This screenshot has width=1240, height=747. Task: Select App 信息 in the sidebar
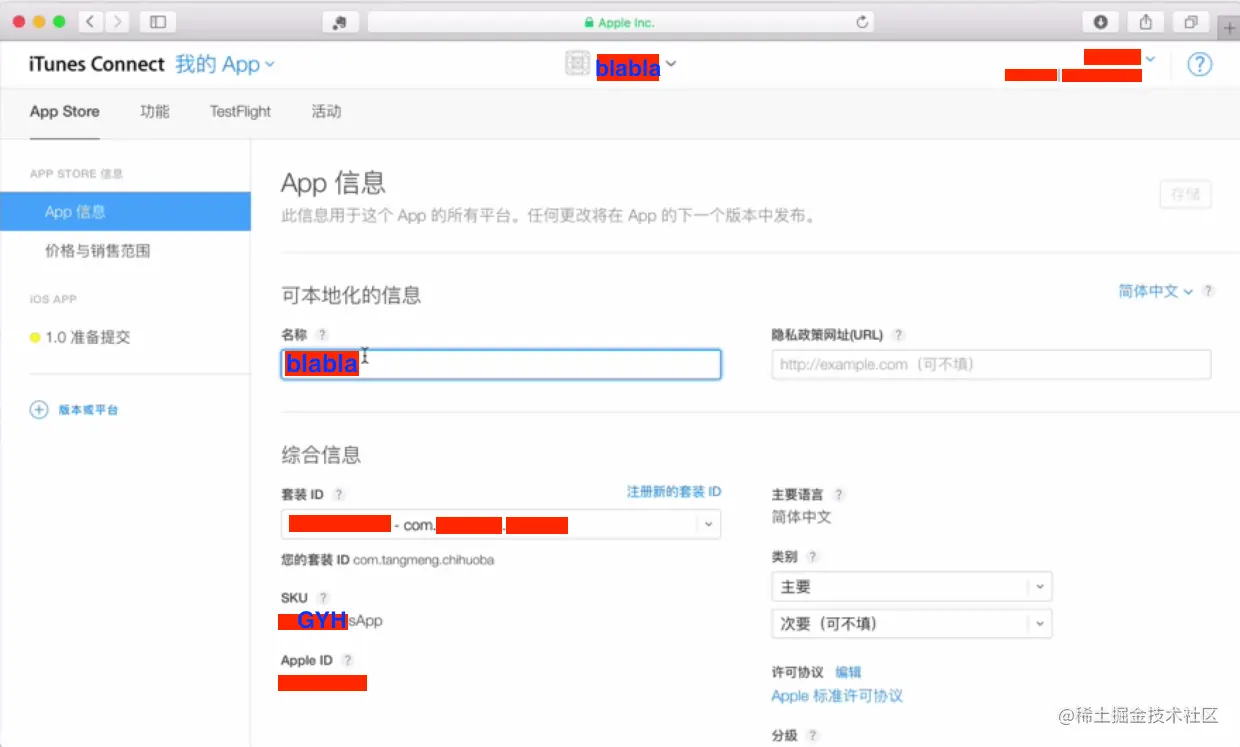click(125, 212)
